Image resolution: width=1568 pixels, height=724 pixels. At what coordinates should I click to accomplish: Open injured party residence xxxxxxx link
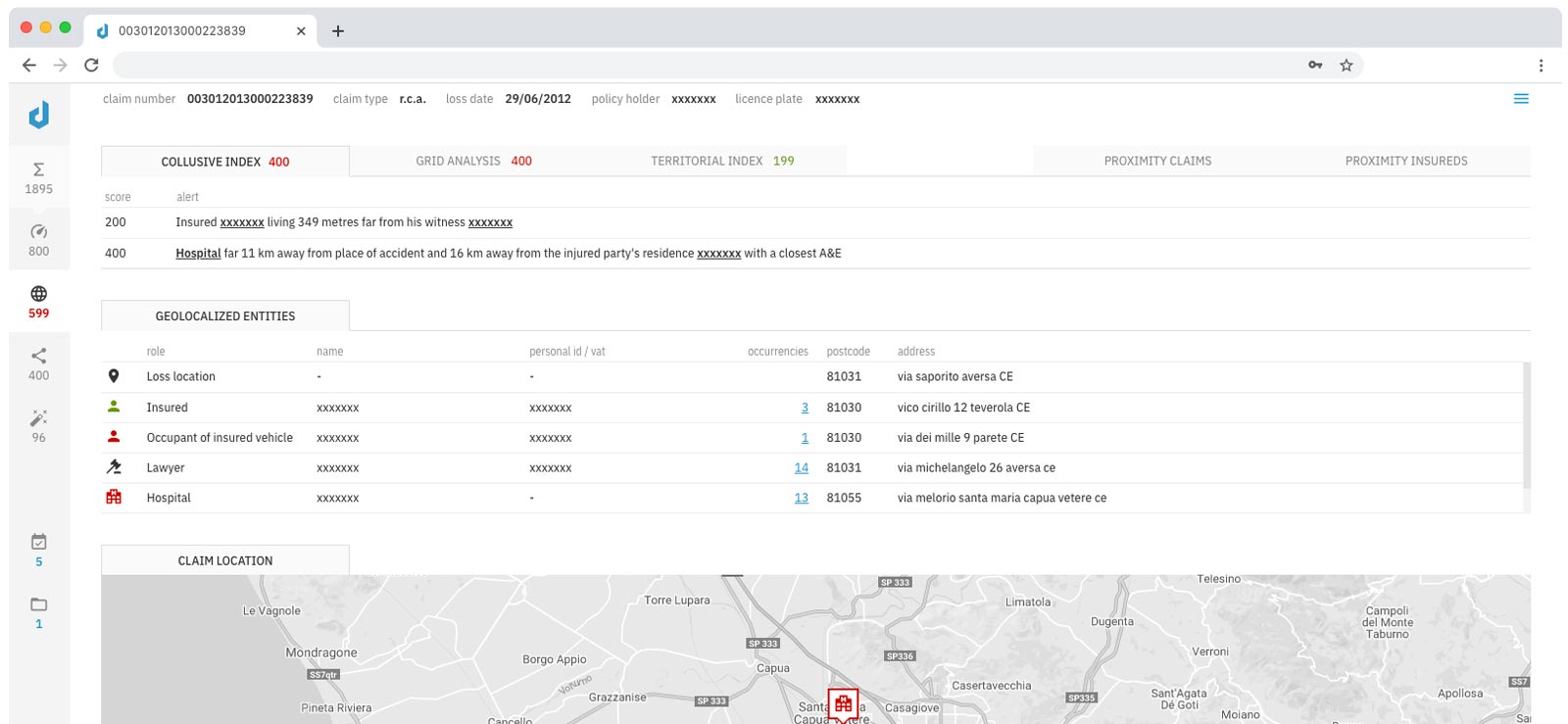click(x=718, y=253)
